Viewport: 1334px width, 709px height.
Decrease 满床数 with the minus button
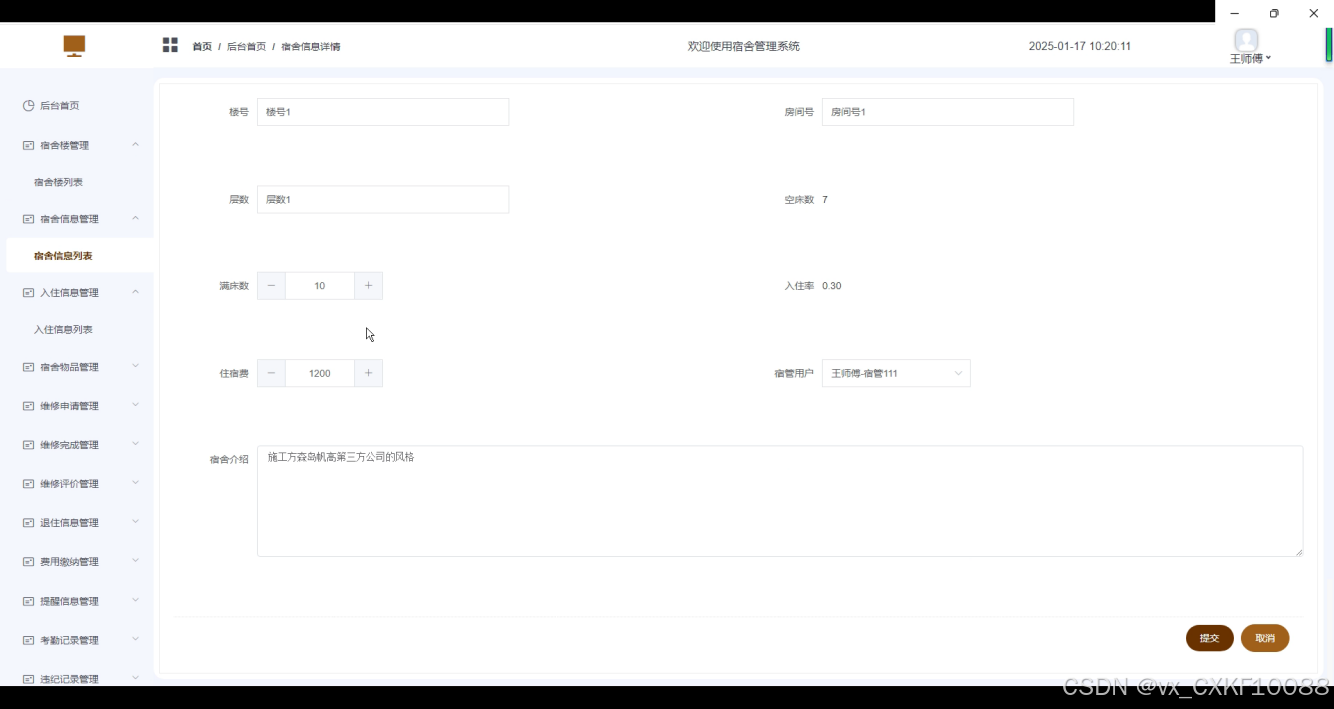(x=271, y=286)
